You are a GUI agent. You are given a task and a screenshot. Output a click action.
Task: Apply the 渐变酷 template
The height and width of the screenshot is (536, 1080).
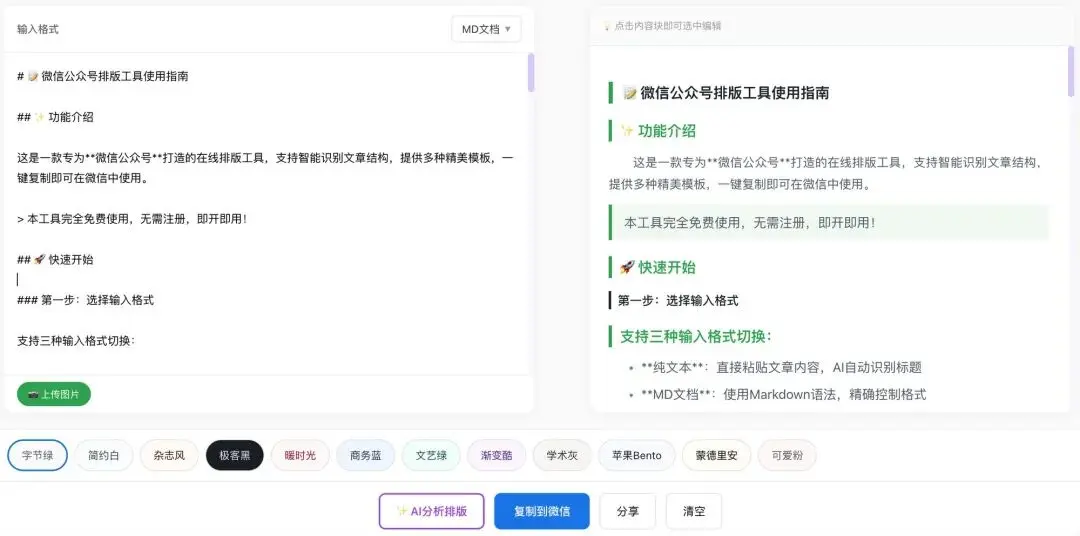coord(497,455)
